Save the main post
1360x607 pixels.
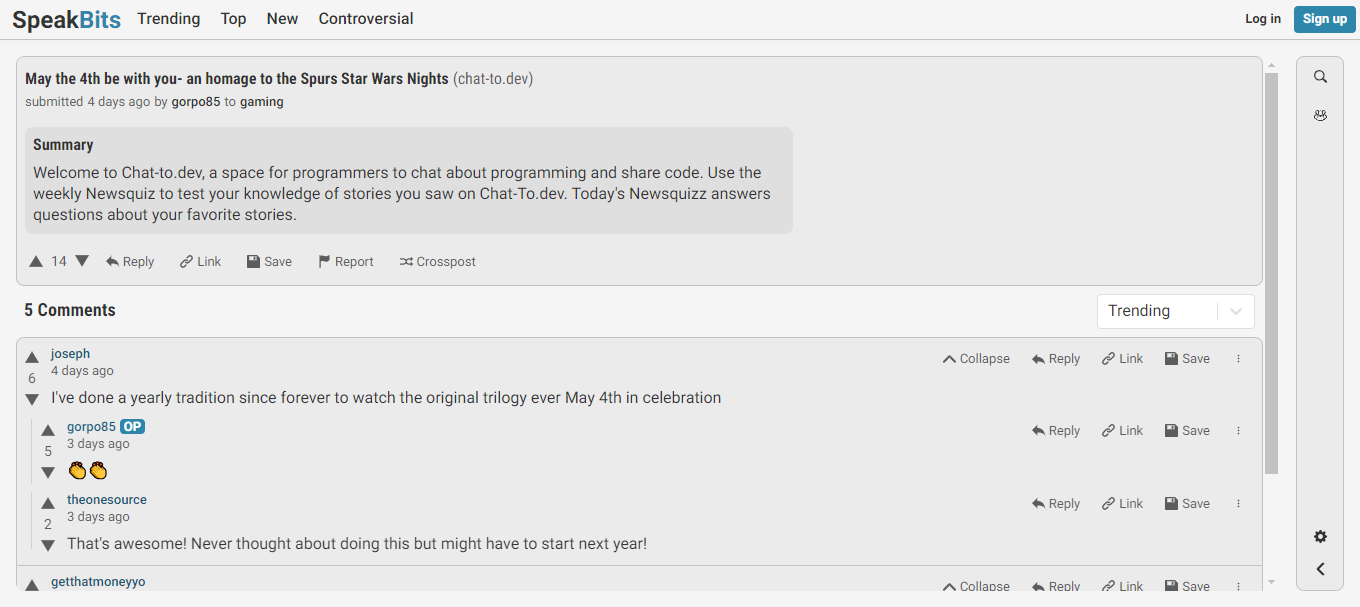point(269,262)
